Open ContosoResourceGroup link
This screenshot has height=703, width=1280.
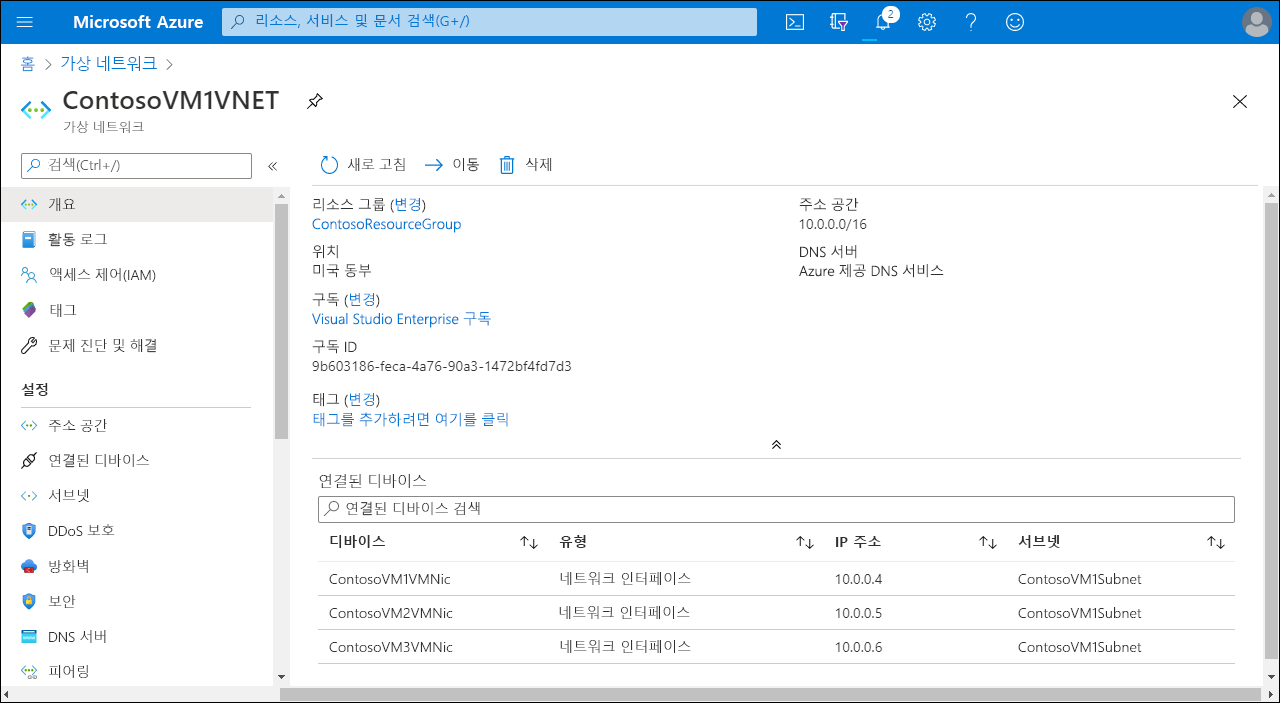coord(387,224)
